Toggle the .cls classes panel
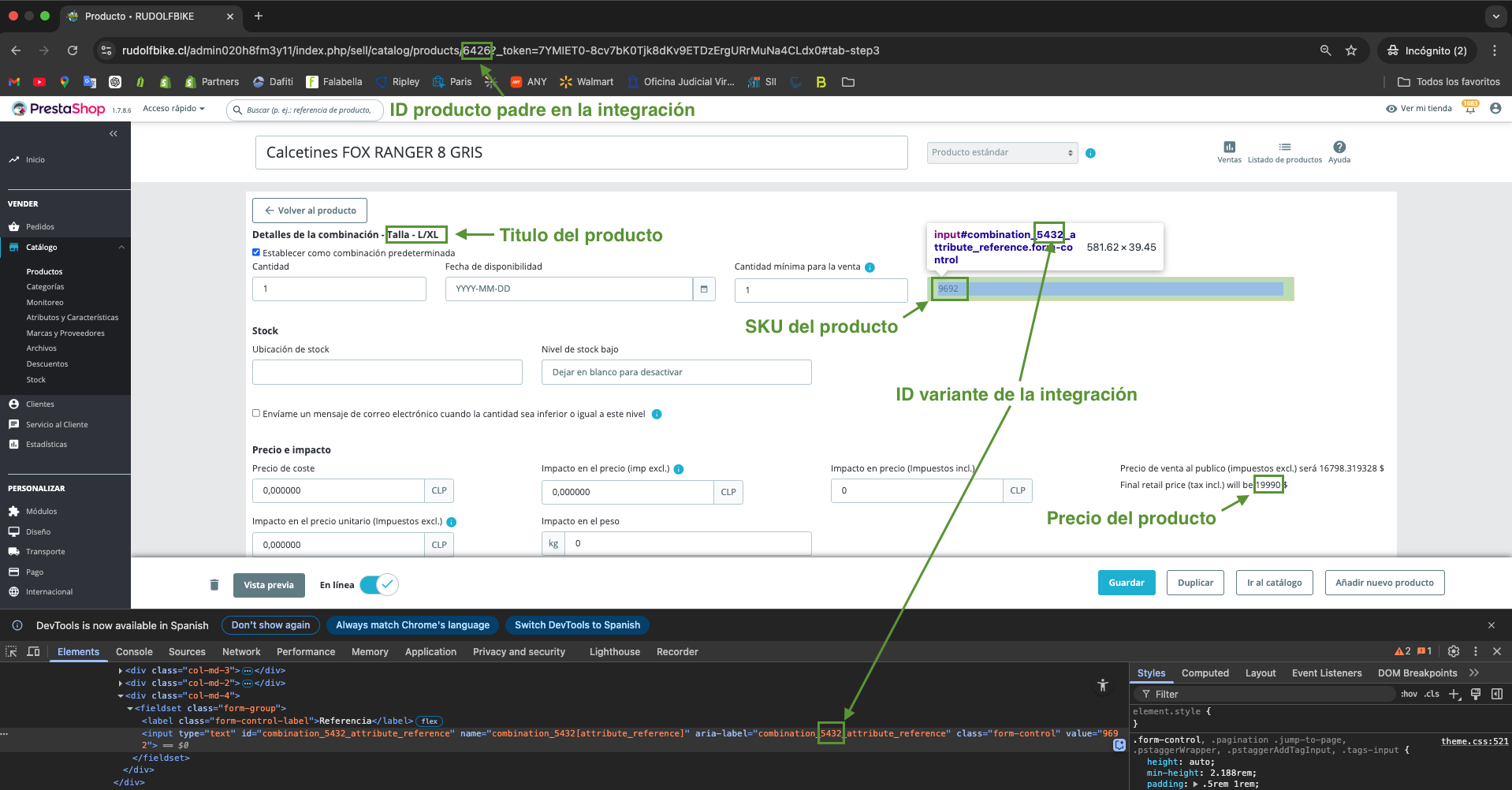This screenshot has width=1512, height=790. [x=1432, y=694]
